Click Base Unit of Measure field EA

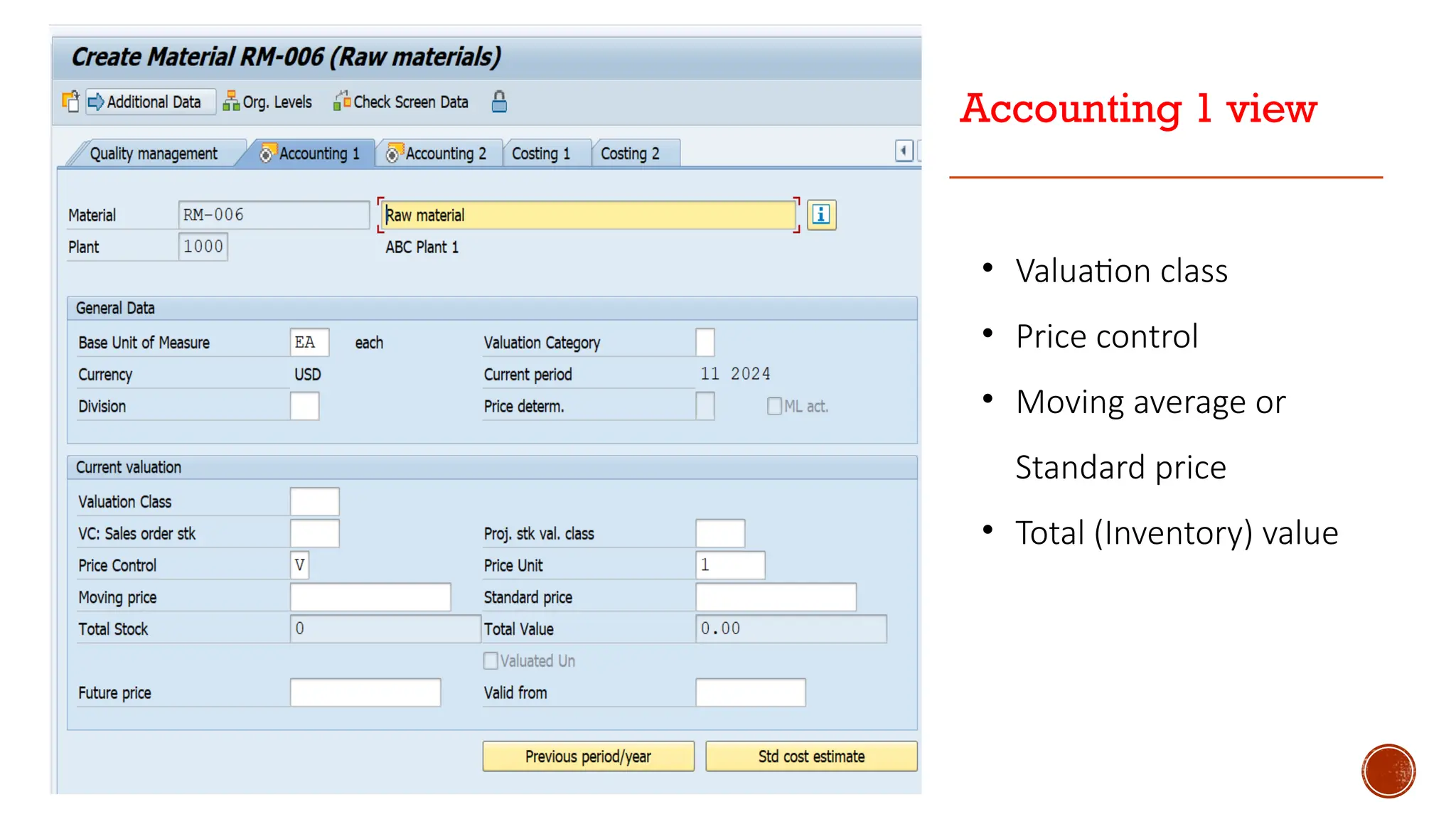pyautogui.click(x=309, y=342)
